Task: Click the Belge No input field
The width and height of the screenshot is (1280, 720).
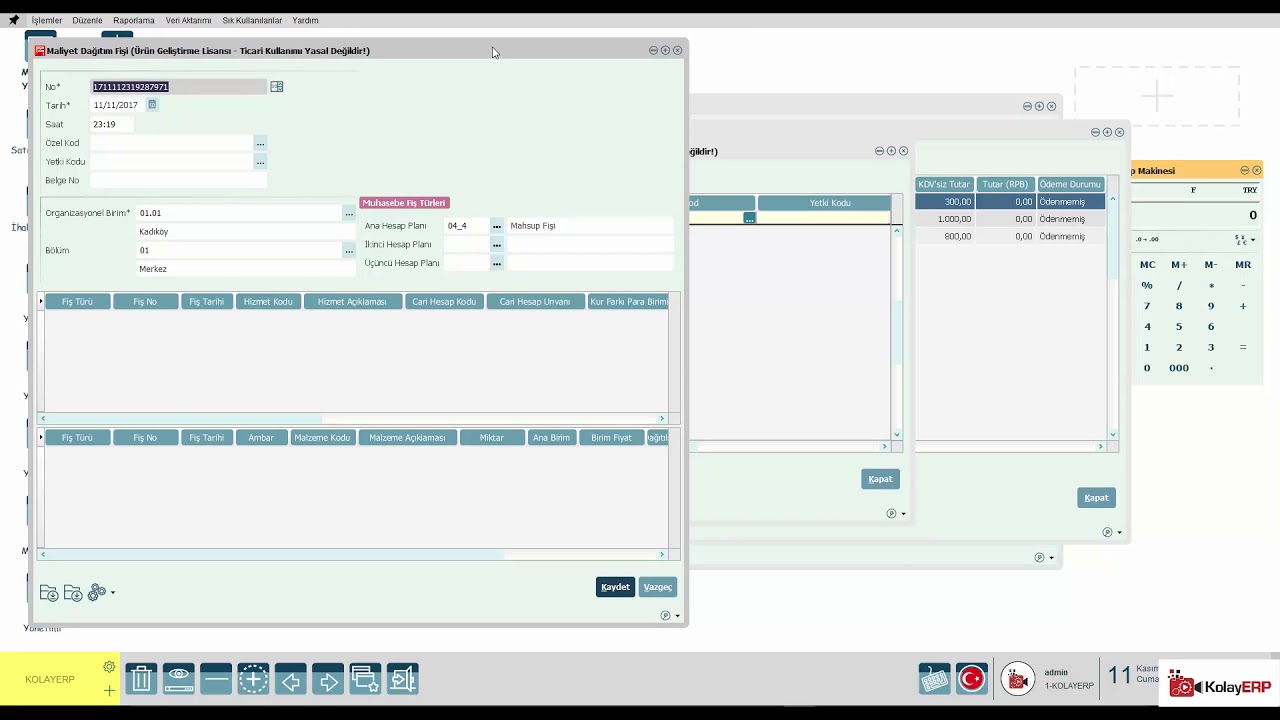Action: [179, 181]
